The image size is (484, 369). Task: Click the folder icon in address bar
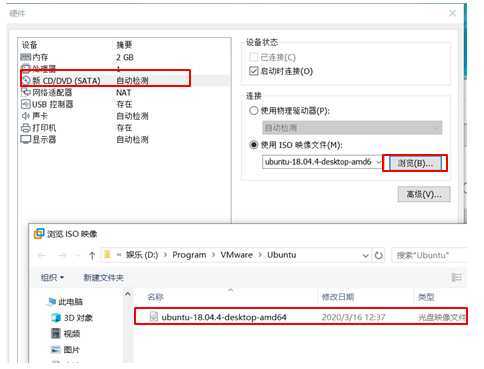point(107,255)
